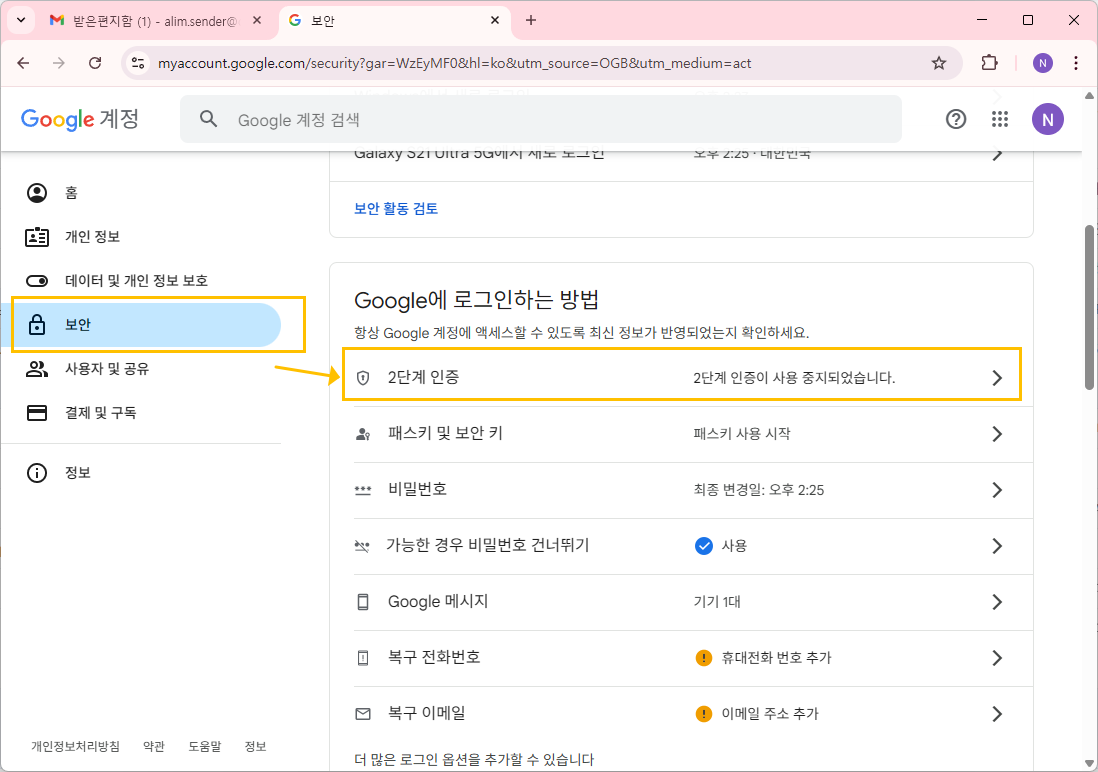This screenshot has width=1098, height=772.
Task: Click the 패스키 사용 시작 chevron
Action: tap(997, 434)
